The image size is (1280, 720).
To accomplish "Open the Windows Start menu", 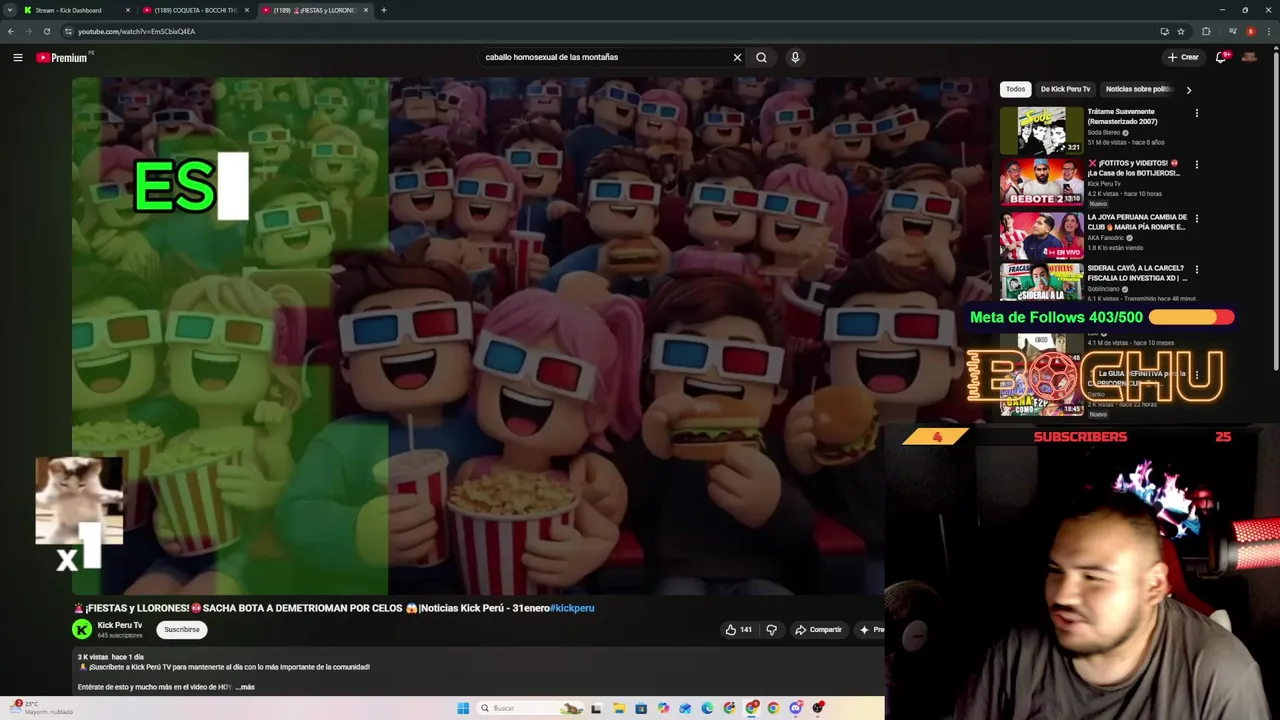I will (x=463, y=708).
